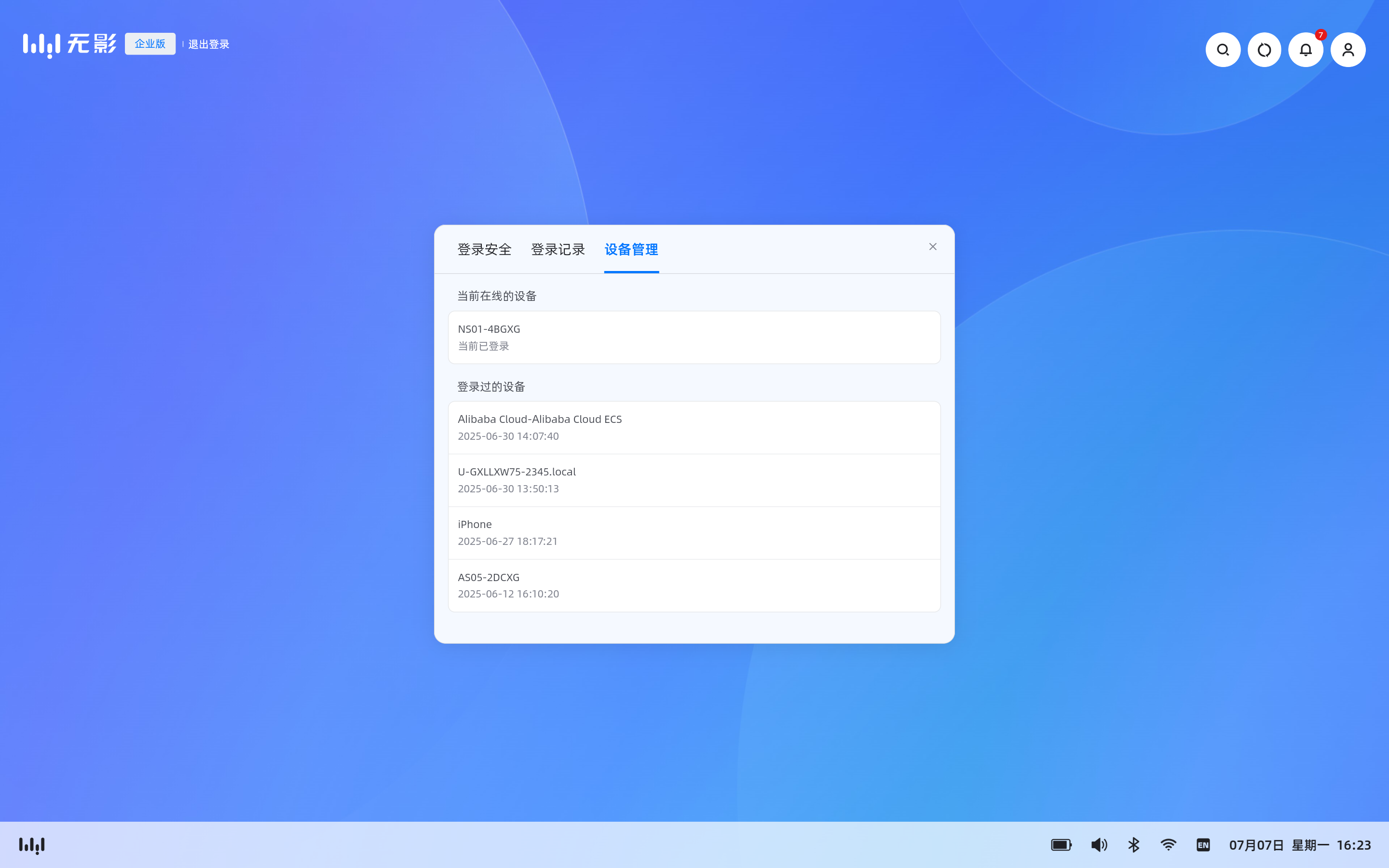
Task: Click the 登录过的设备 section heading
Action: pyautogui.click(x=491, y=387)
